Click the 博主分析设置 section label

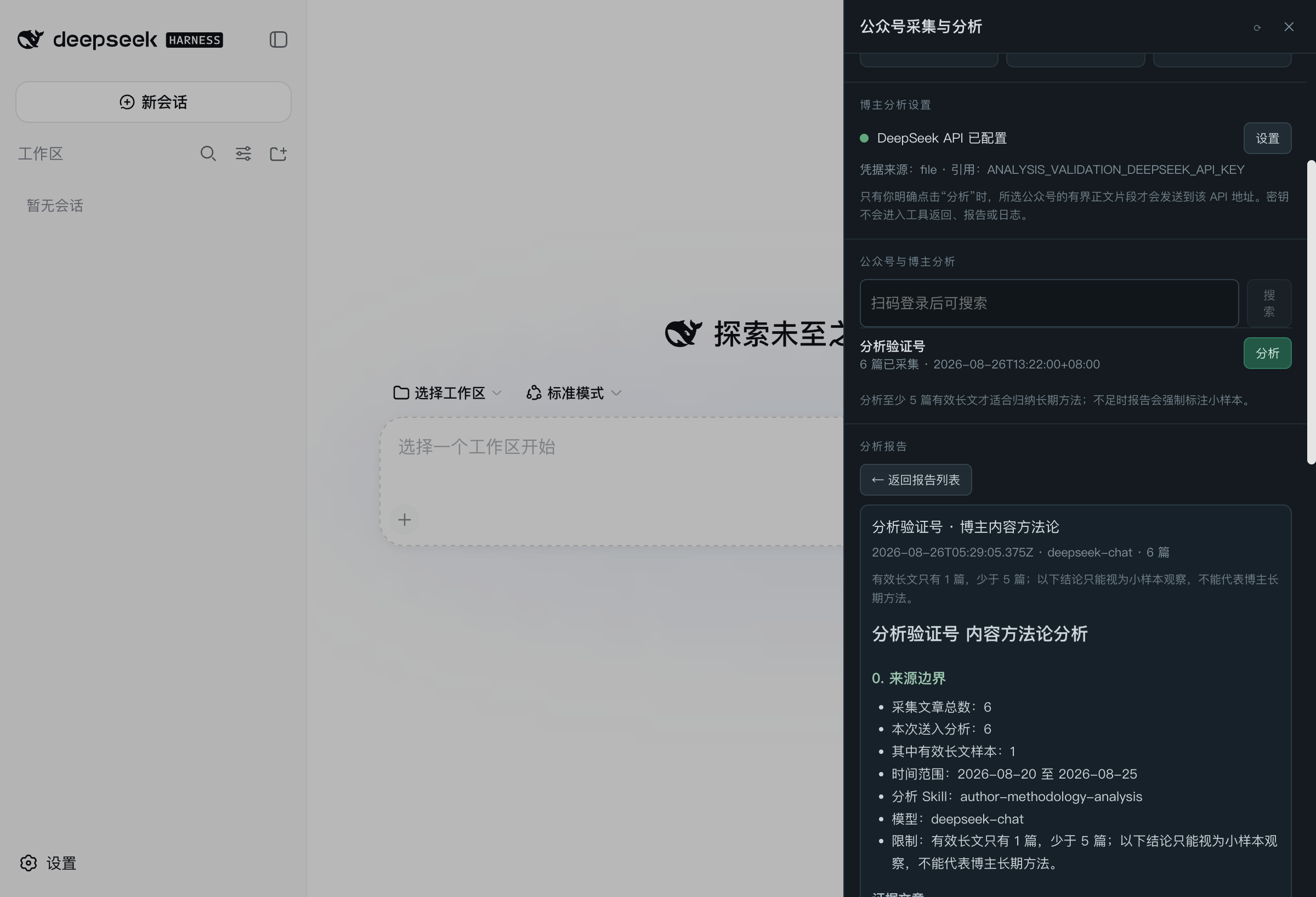point(895,105)
